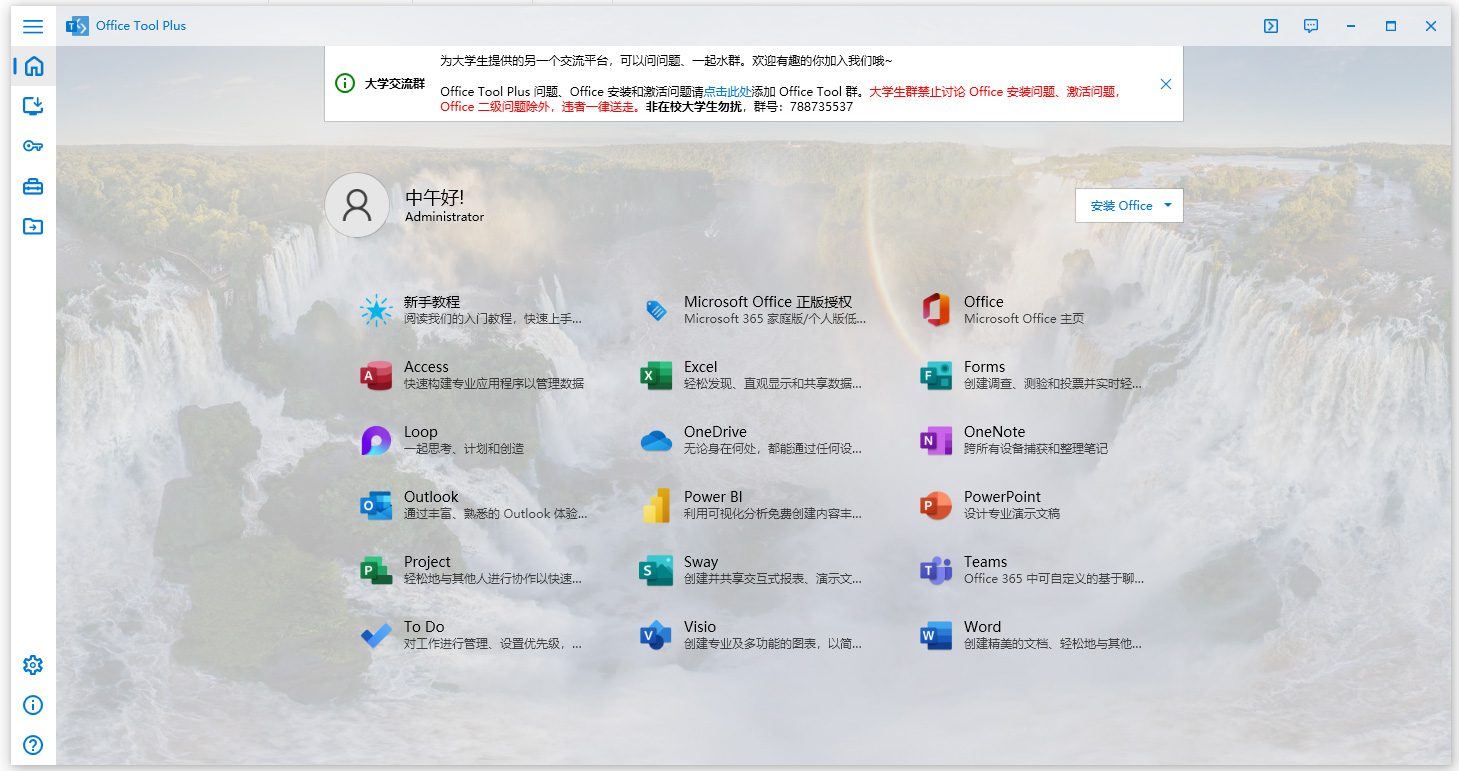Open the document processing sidebar icon
This screenshot has width=1459, height=771.
(x=32, y=226)
